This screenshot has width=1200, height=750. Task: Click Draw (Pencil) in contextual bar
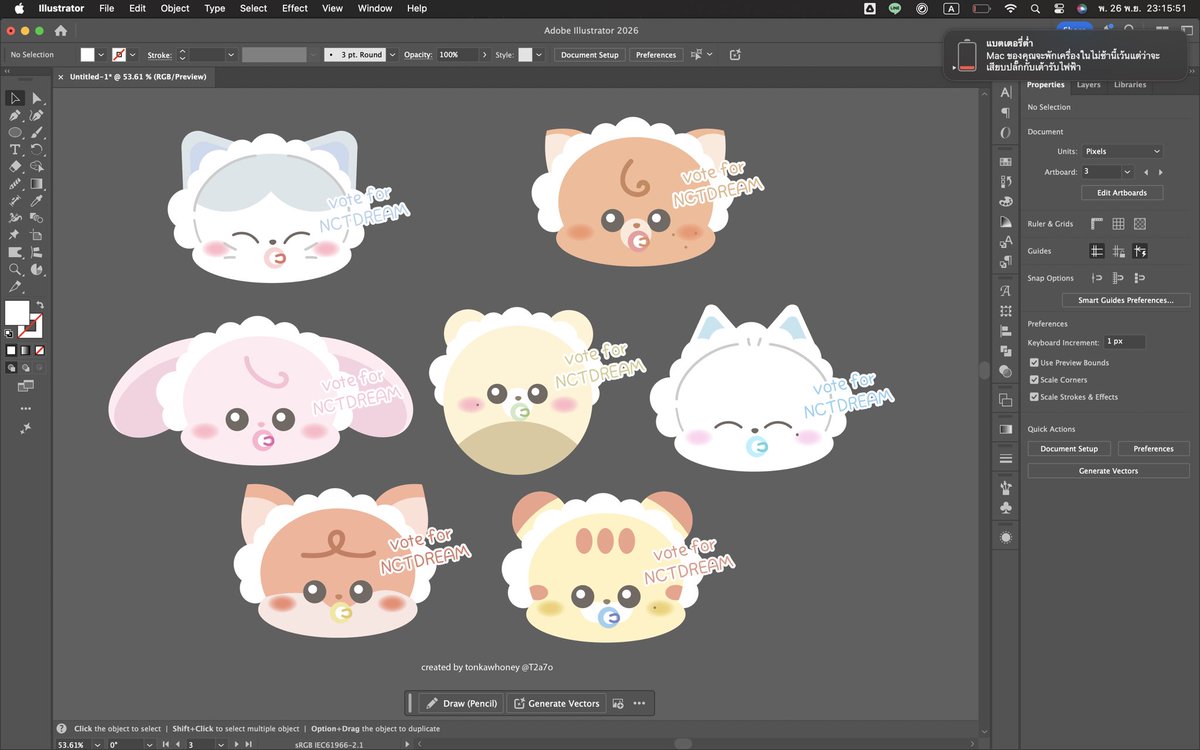(x=460, y=703)
